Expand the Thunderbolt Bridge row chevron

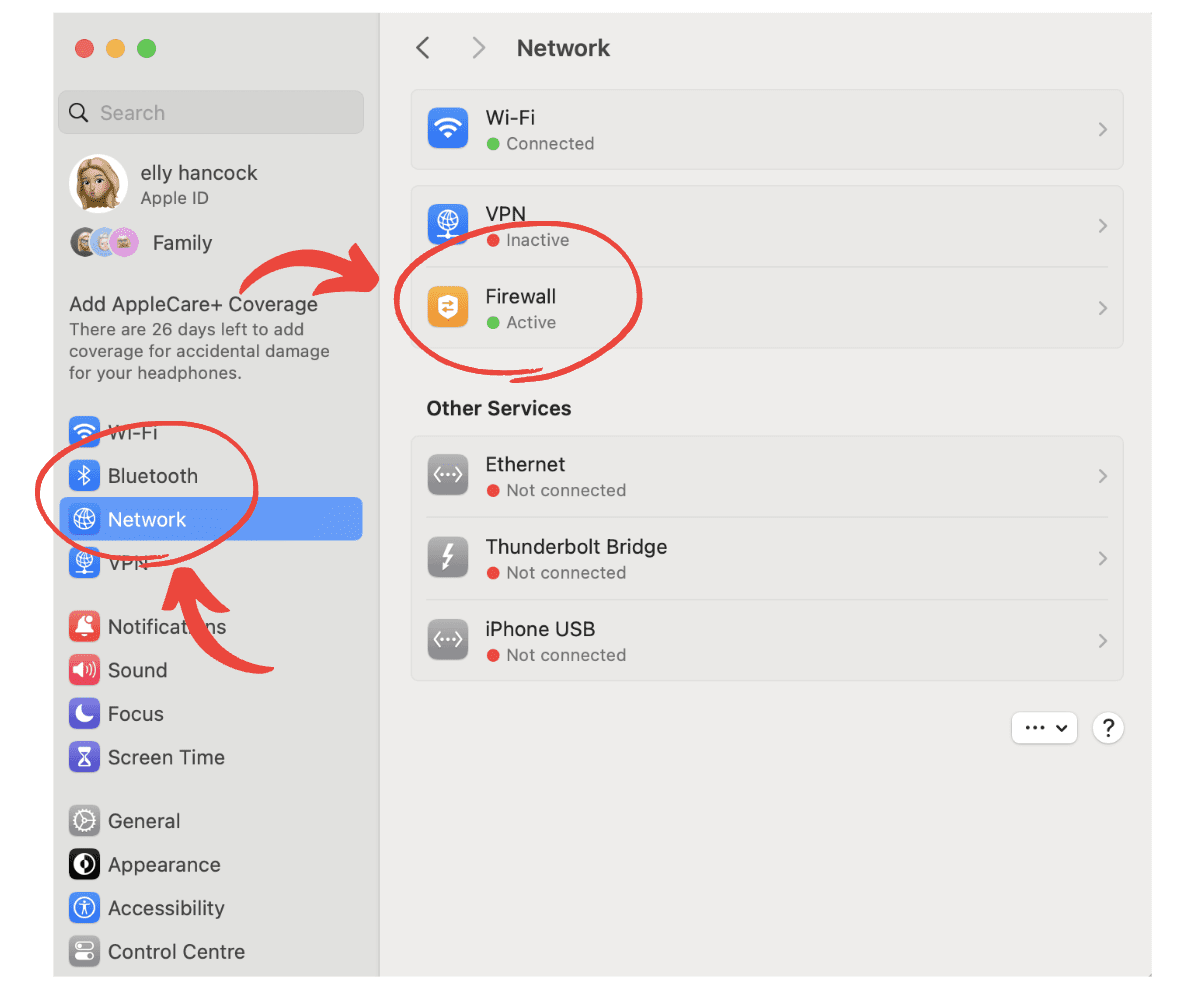tap(1103, 559)
